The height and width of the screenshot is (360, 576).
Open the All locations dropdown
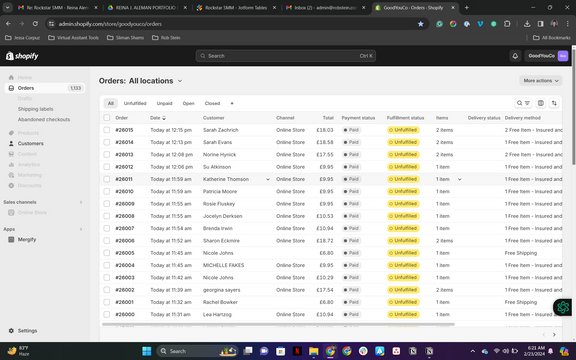155,81
